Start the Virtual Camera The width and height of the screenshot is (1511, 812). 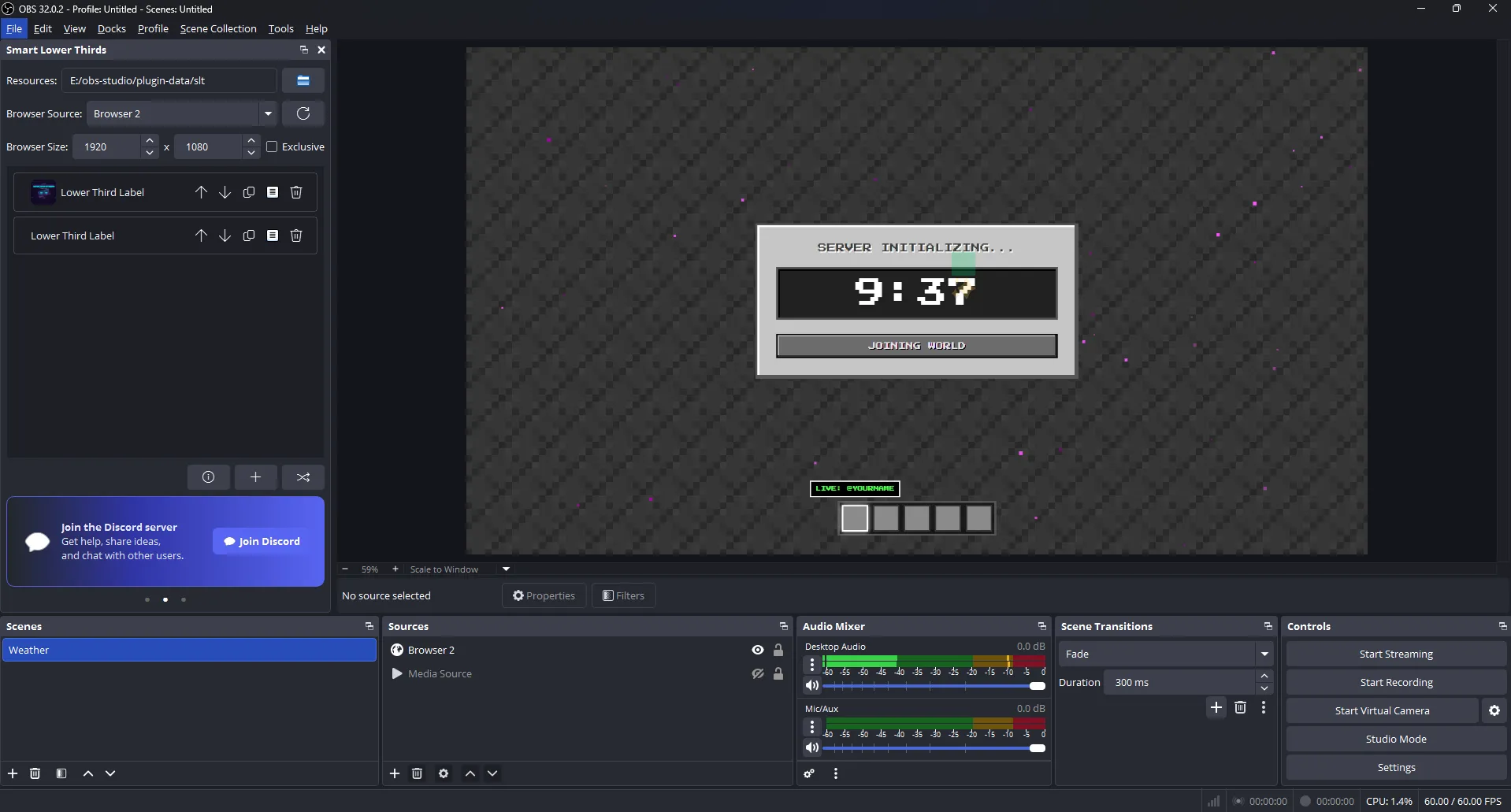pyautogui.click(x=1381, y=710)
